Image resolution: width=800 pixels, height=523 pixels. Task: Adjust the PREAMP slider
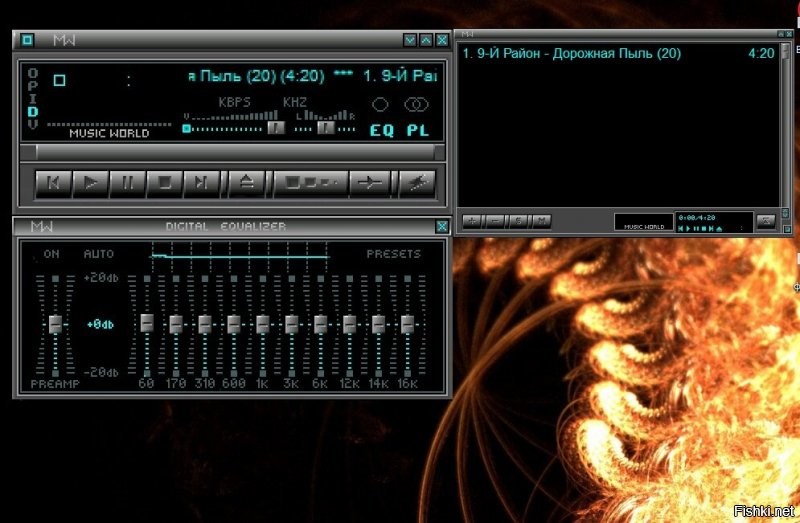coord(55,325)
